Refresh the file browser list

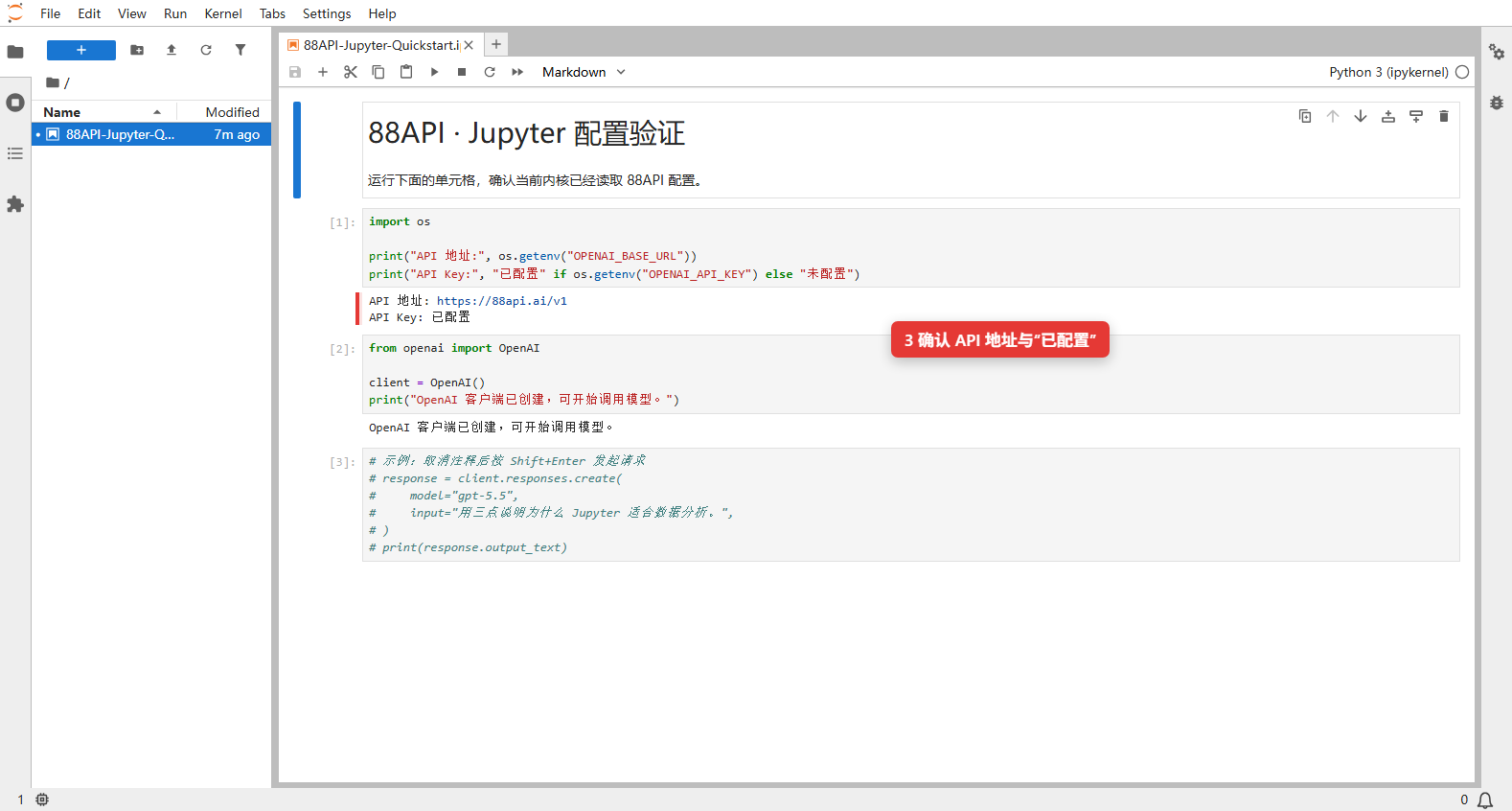click(206, 50)
